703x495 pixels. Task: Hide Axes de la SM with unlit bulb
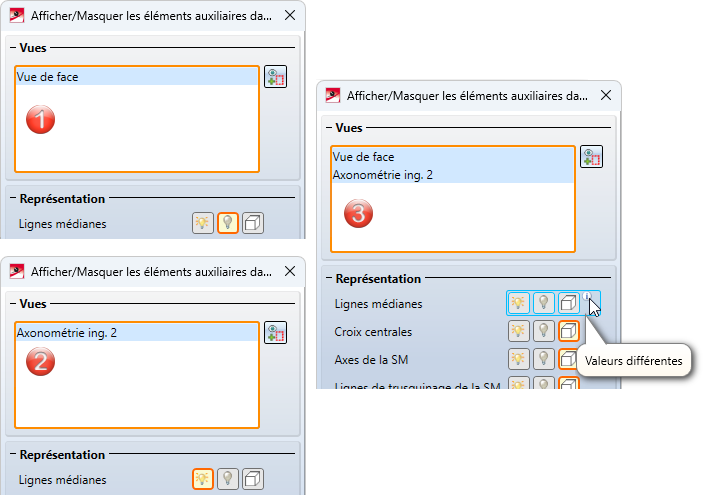coord(544,359)
